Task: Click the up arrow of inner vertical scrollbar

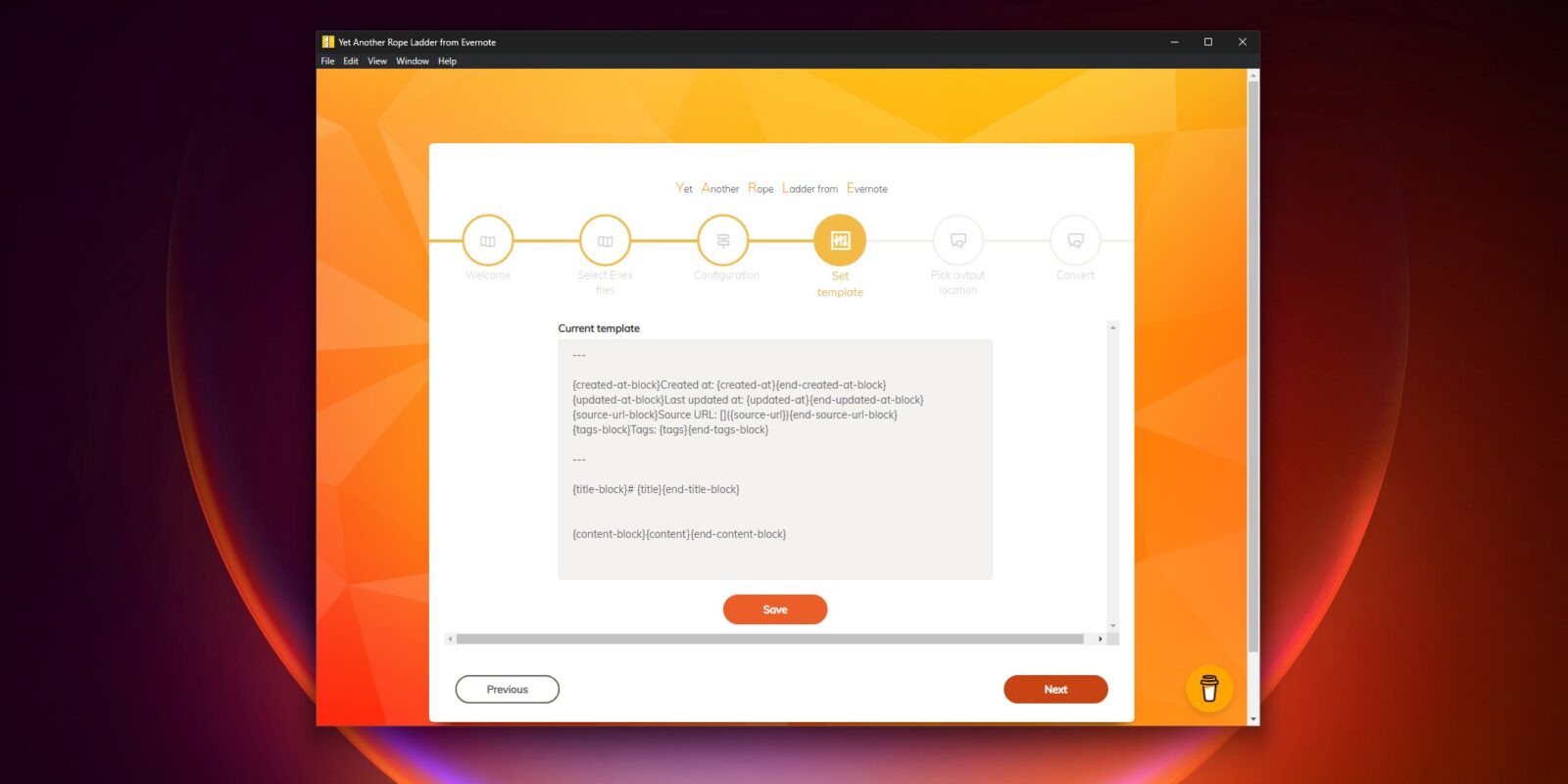Action: point(1113,327)
